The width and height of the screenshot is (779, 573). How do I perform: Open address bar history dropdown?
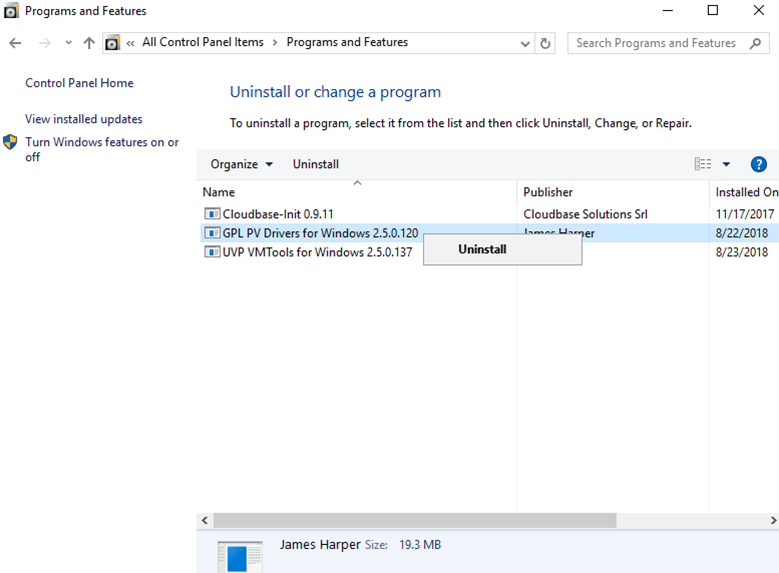[x=525, y=44]
